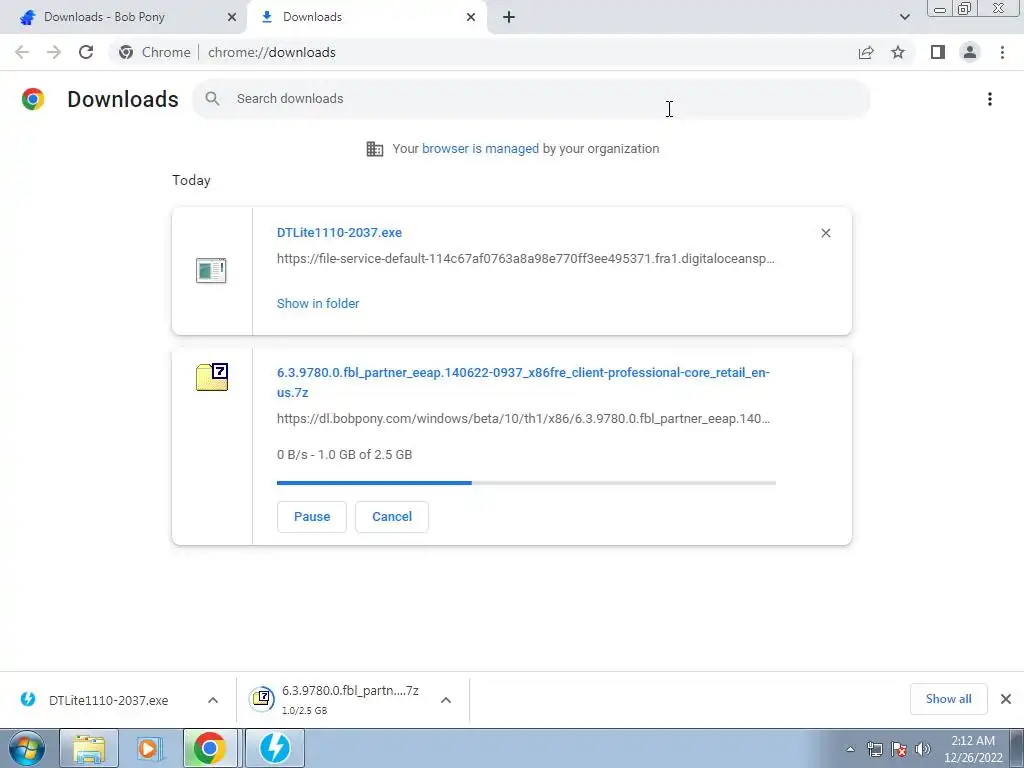Viewport: 1024px width, 768px height.
Task: Open the 6.3.9780.0.fbl_partner_eeap 7z link
Action: click(523, 383)
